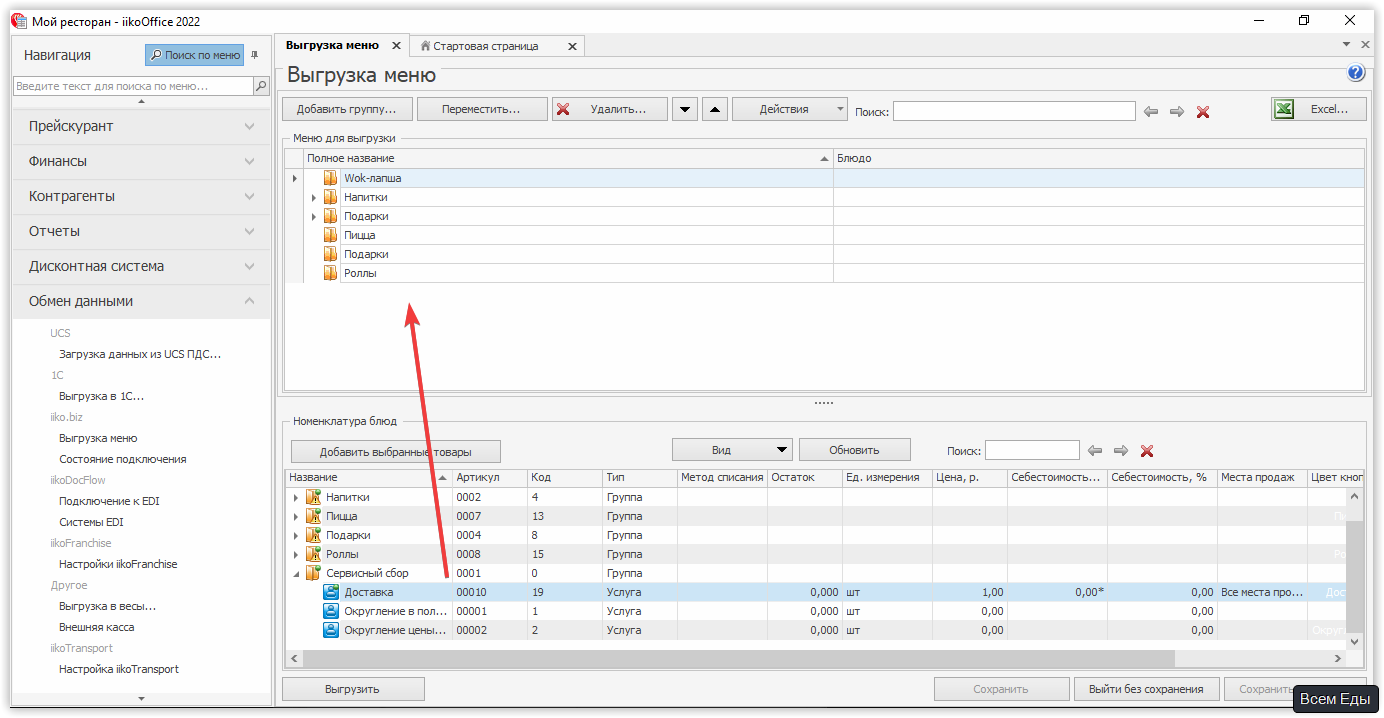The image size is (1384, 718).
Task: Click Выгрузить button
Action: [353, 689]
